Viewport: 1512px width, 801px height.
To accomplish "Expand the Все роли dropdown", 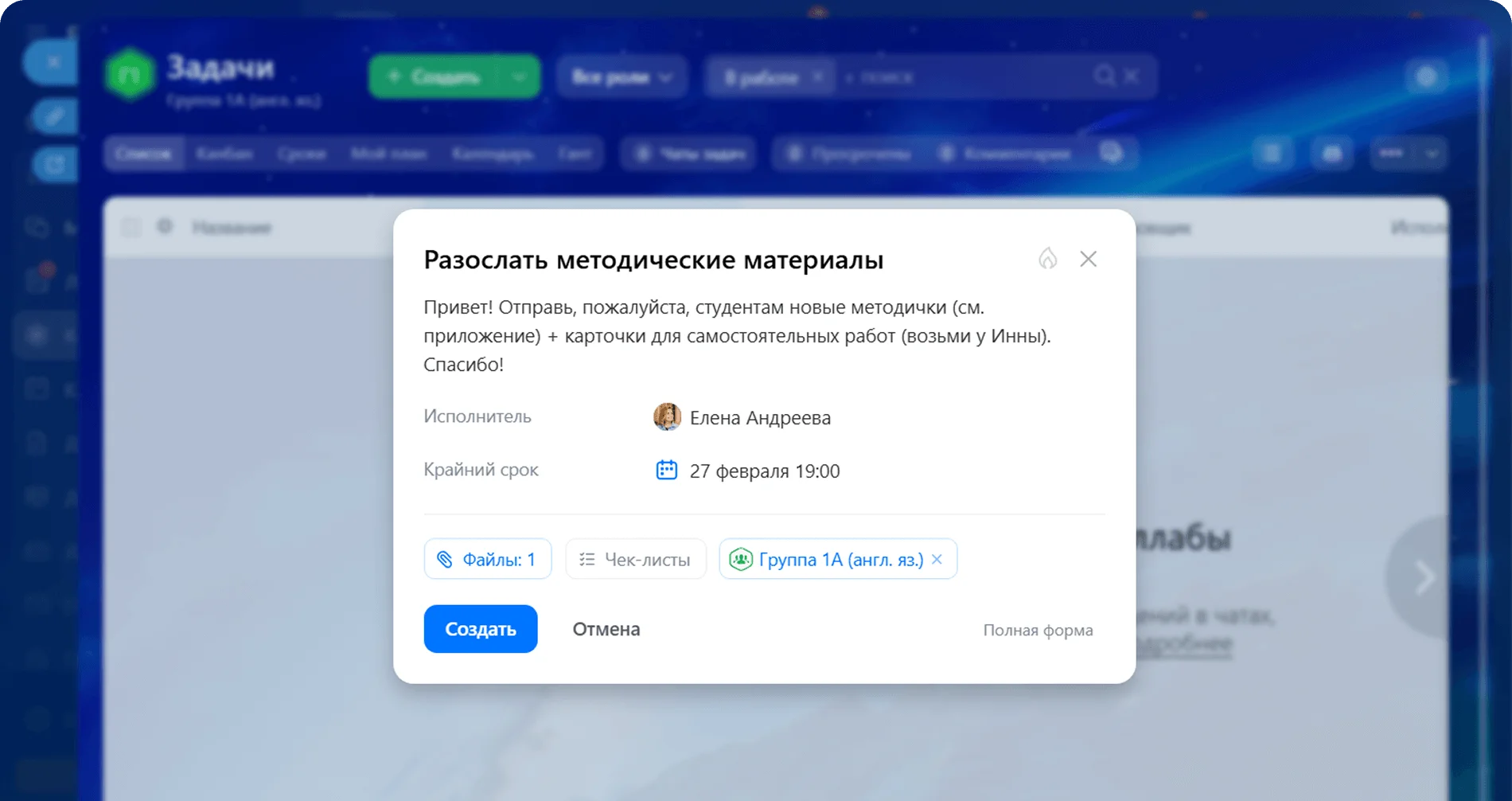I will [664, 76].
